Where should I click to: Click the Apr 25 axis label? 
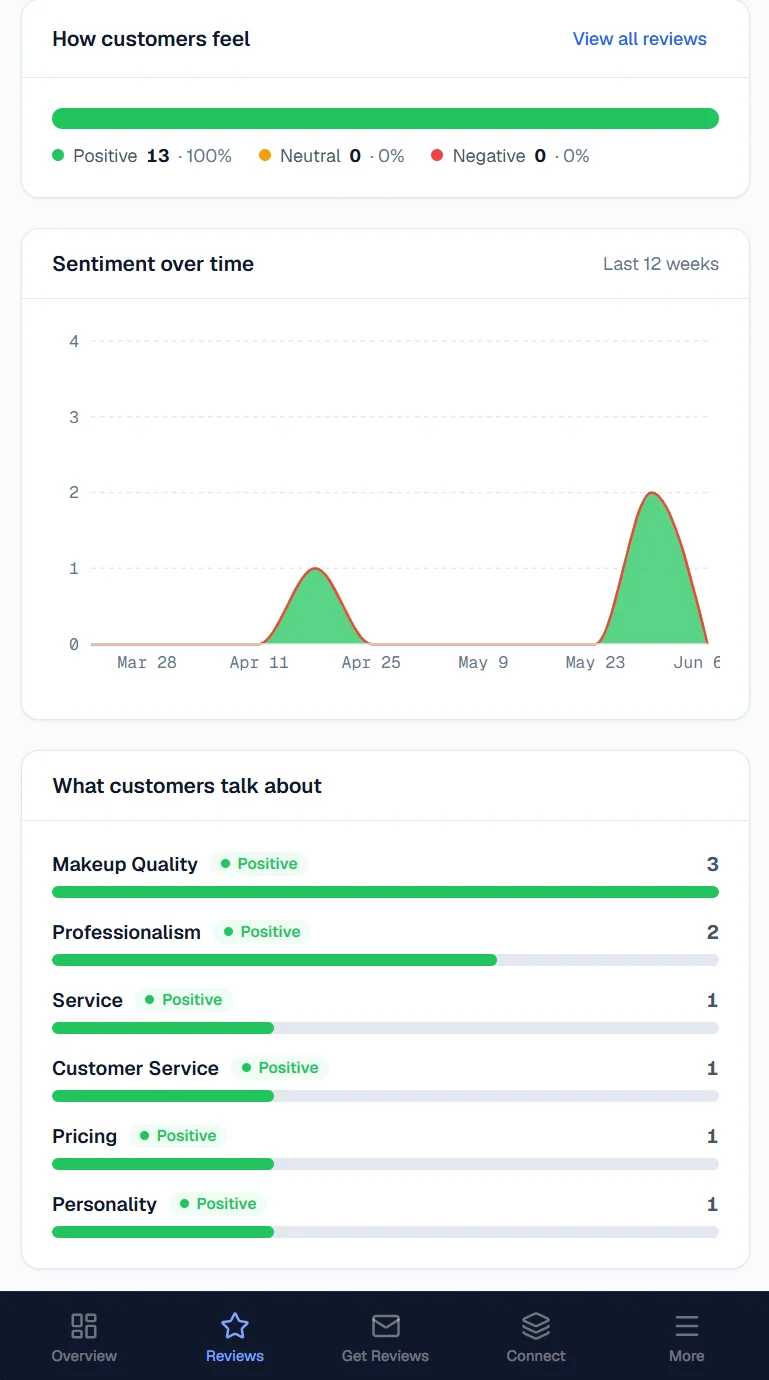pyautogui.click(x=371, y=662)
